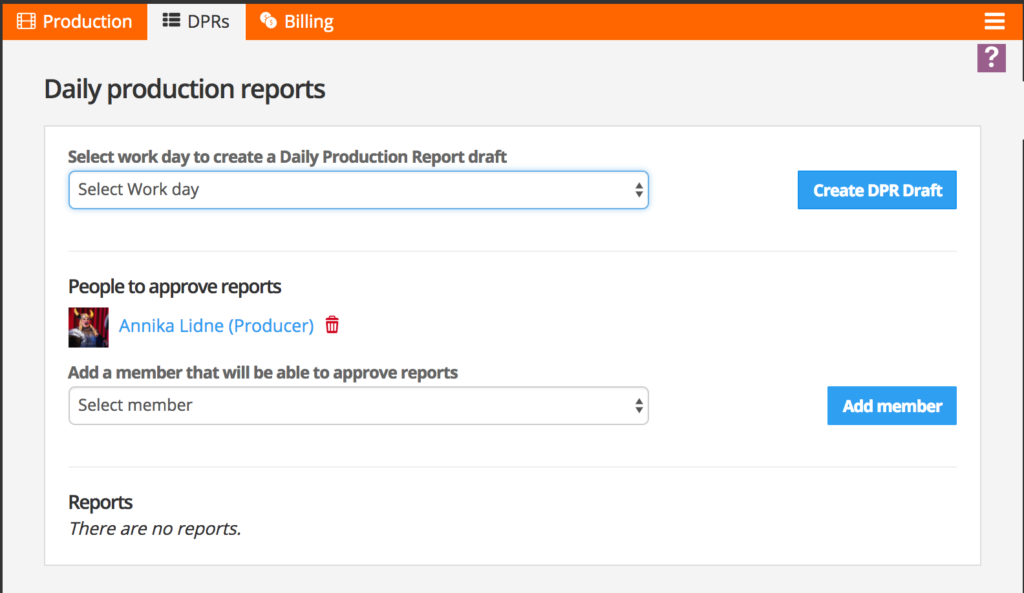The image size is (1024, 593).
Task: Expand the work day list for the DPR draft
Action: click(x=358, y=190)
